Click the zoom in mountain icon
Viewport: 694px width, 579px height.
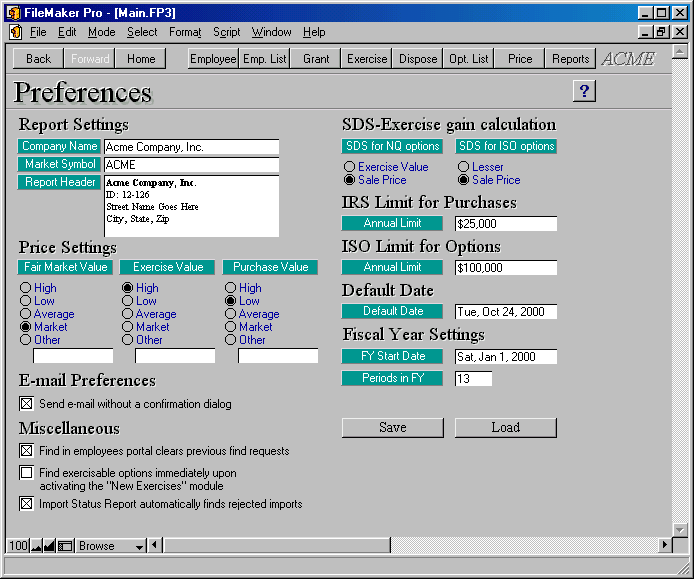[x=50, y=546]
